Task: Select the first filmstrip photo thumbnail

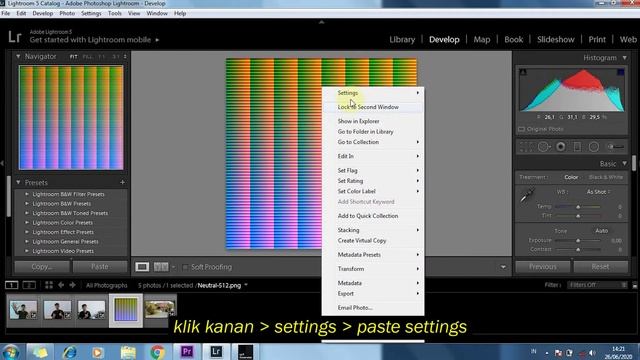Action: tap(23, 310)
